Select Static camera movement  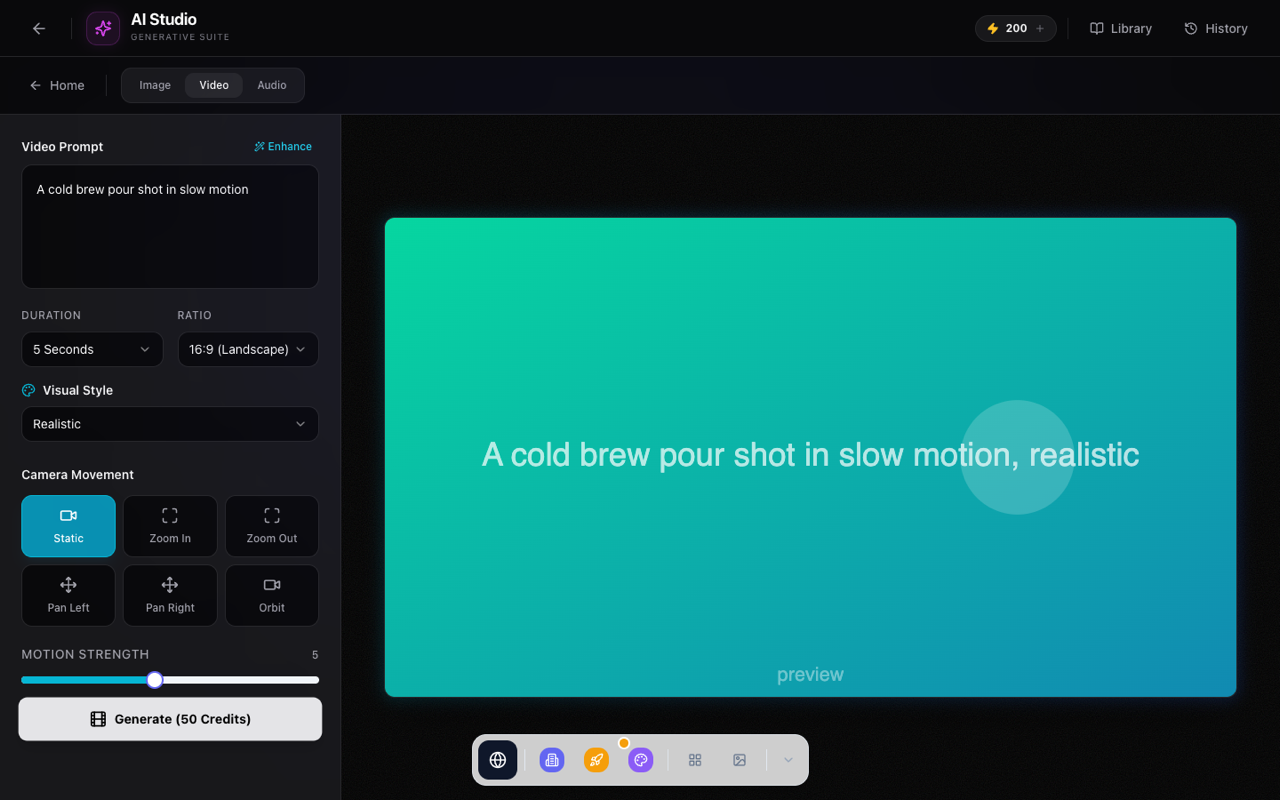coord(69,526)
